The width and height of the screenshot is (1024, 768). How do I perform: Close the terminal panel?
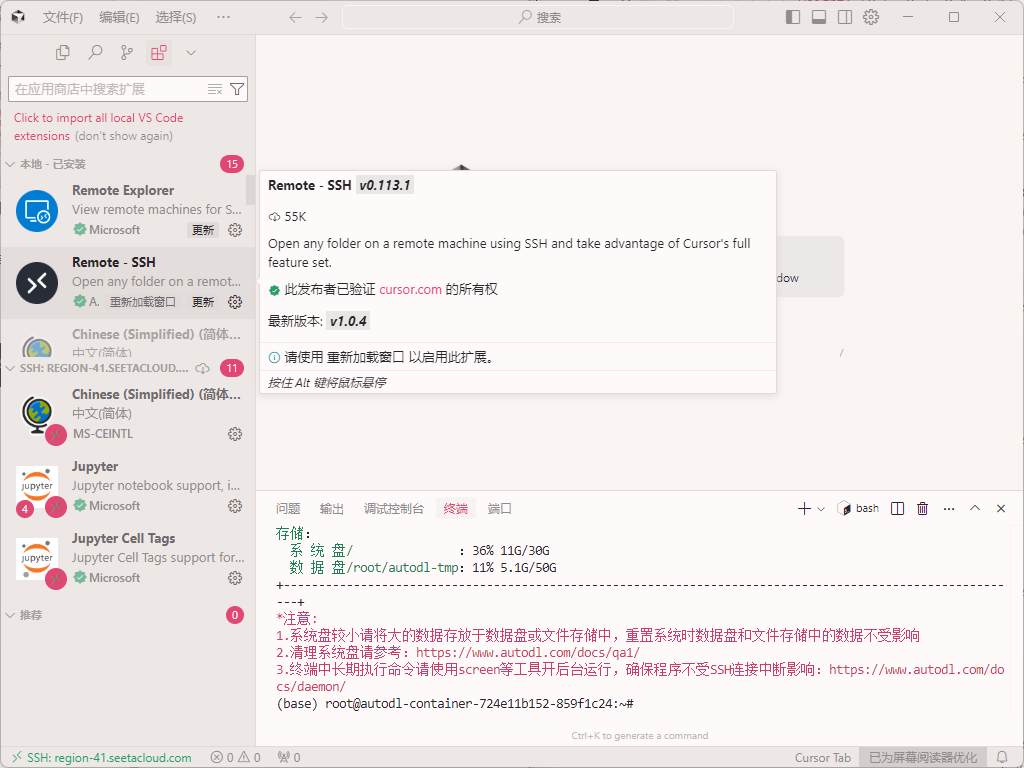point(1001,509)
